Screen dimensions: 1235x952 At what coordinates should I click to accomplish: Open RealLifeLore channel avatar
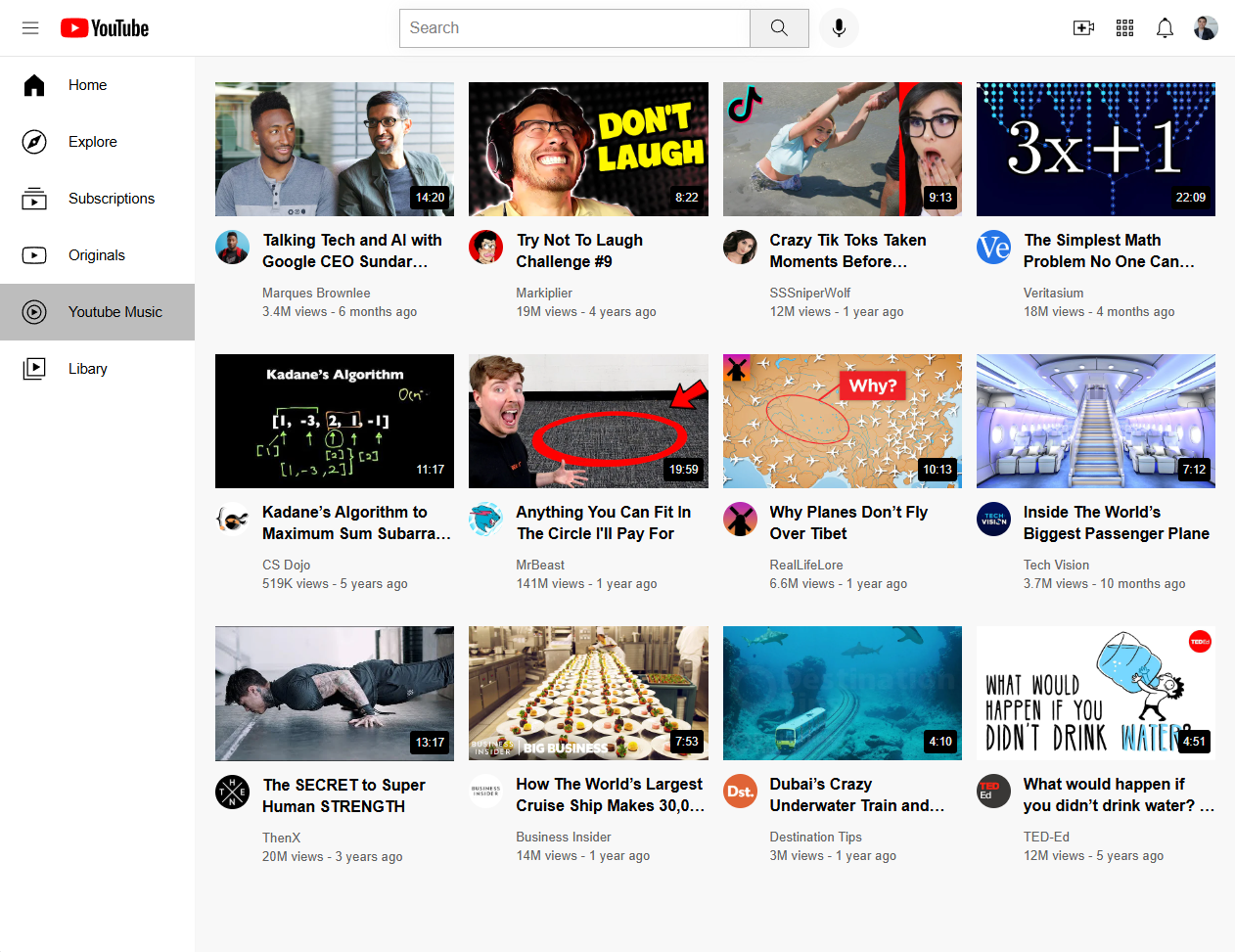point(740,520)
